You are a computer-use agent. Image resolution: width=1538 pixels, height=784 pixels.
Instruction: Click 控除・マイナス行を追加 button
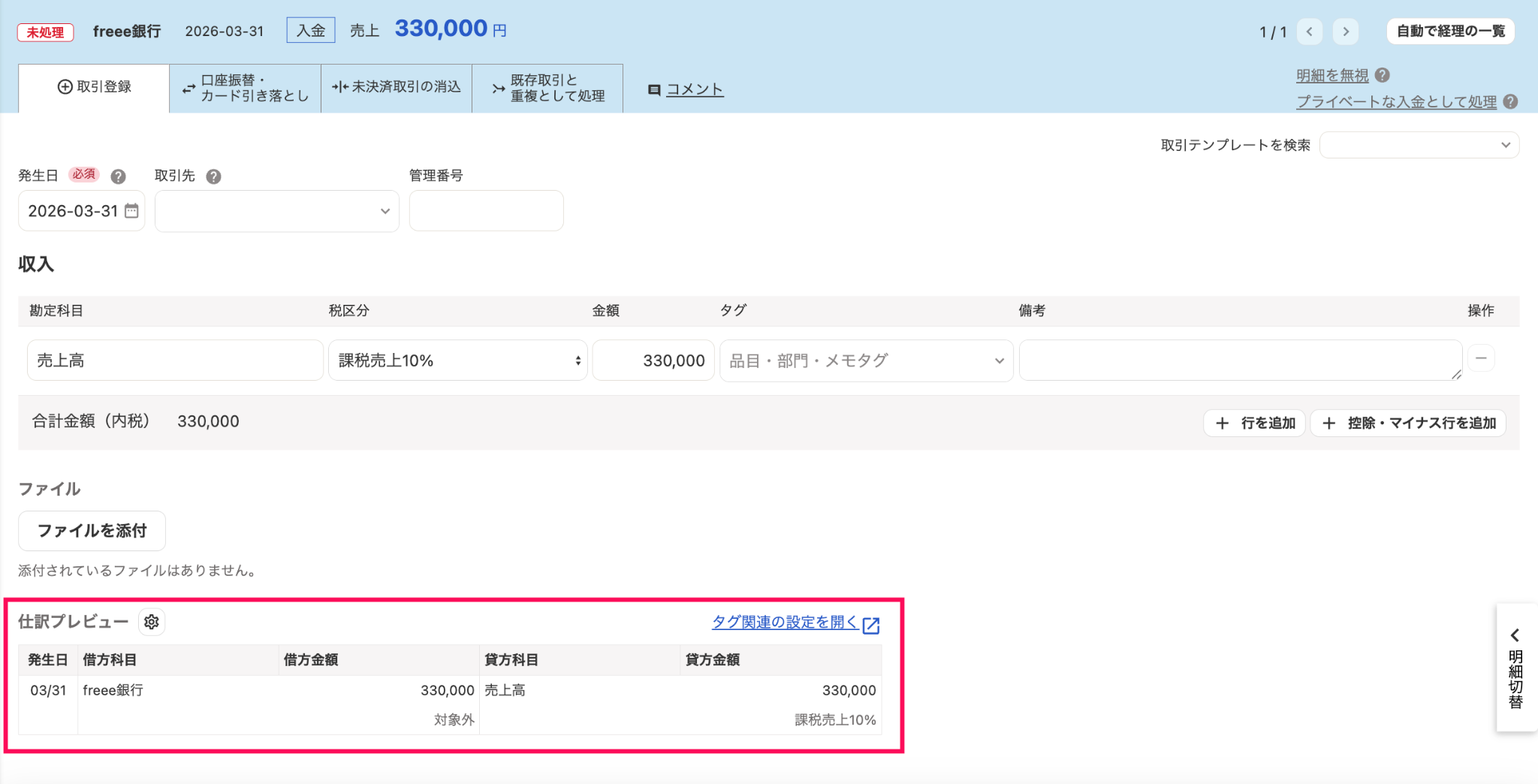pos(1407,423)
